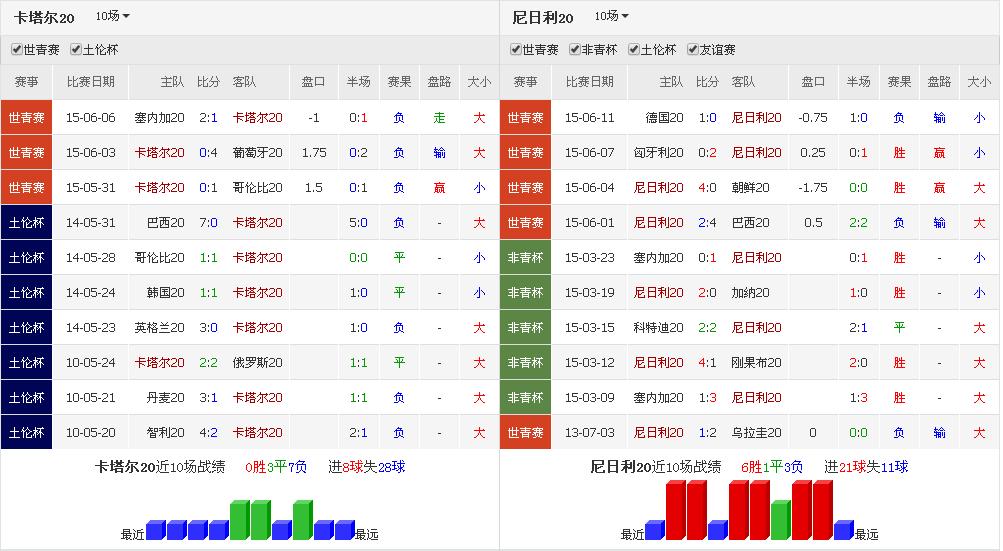Click 乌拉圭20 team name
Image resolution: width=1003 pixels, height=551 pixels.
pyautogui.click(x=756, y=433)
